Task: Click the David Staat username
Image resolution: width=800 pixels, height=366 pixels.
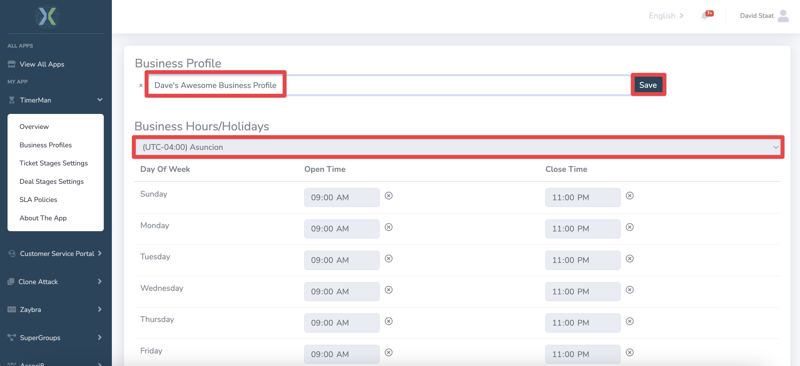Action: pos(756,16)
